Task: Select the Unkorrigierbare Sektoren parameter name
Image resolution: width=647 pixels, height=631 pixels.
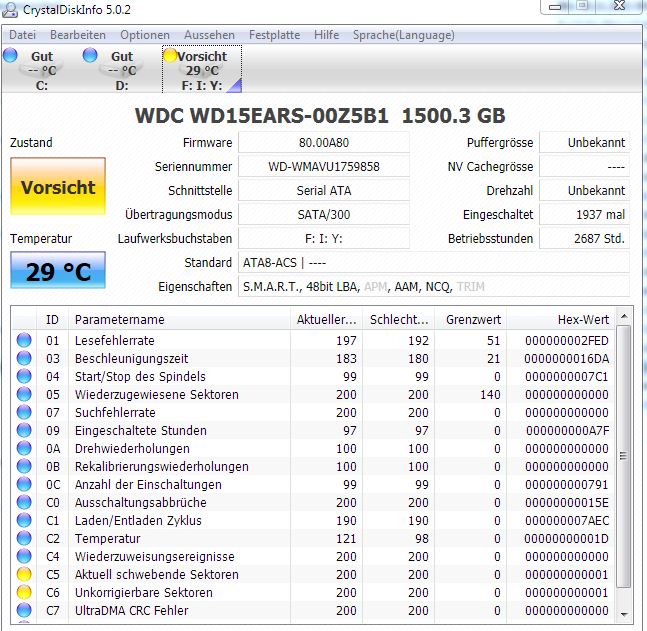Action: pos(144,593)
